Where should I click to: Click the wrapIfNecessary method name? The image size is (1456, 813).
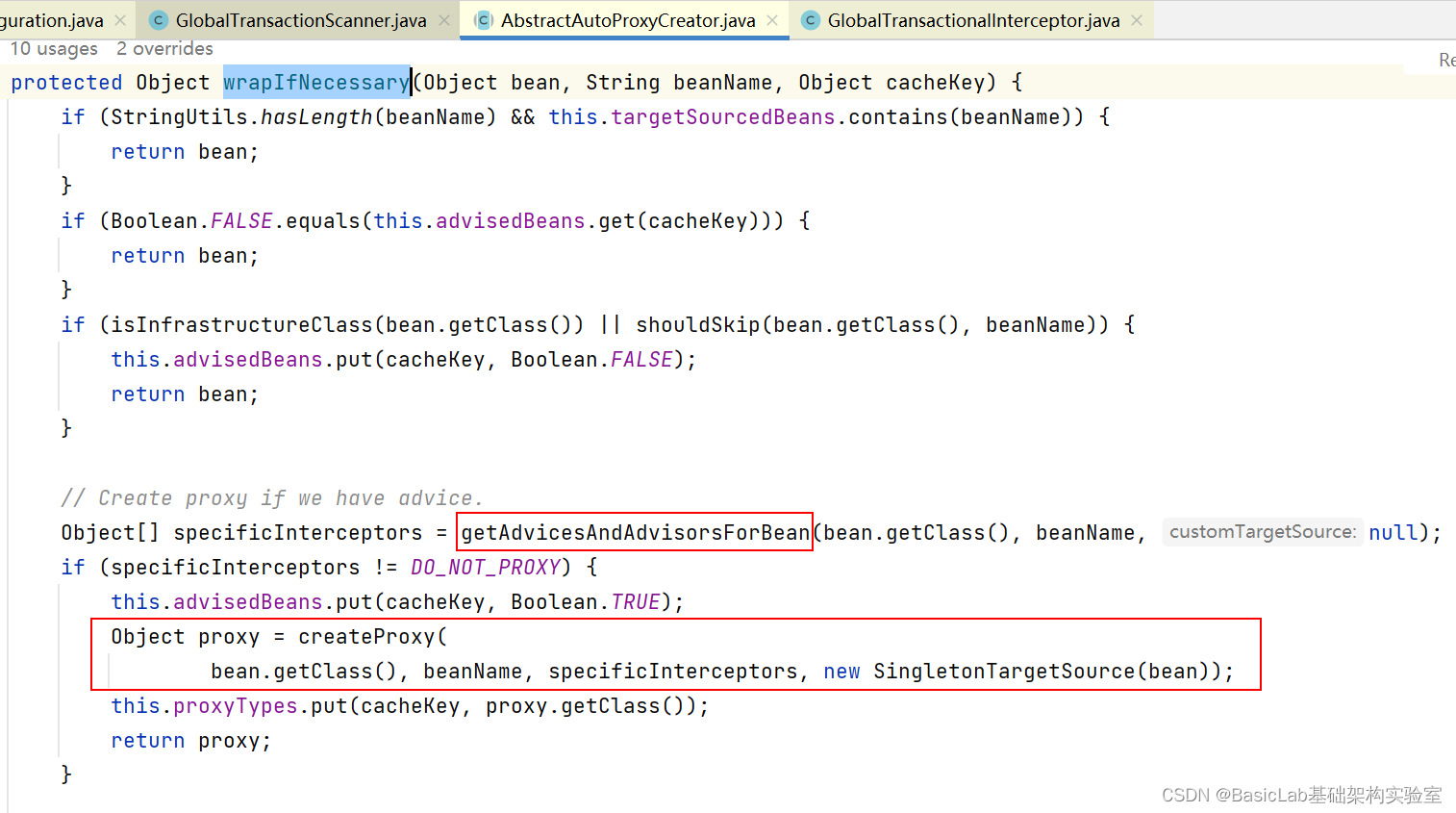point(316,83)
